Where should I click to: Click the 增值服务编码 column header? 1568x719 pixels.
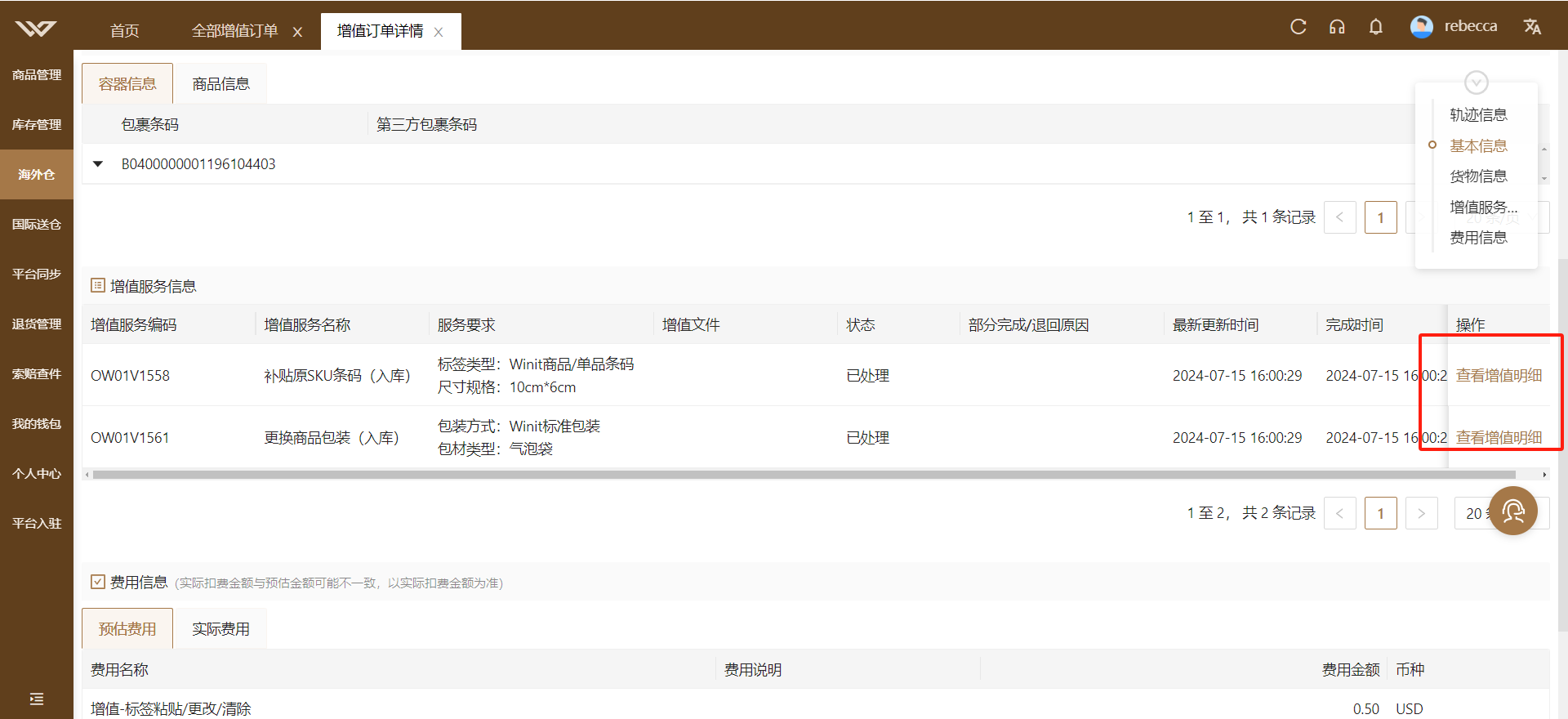pos(133,325)
